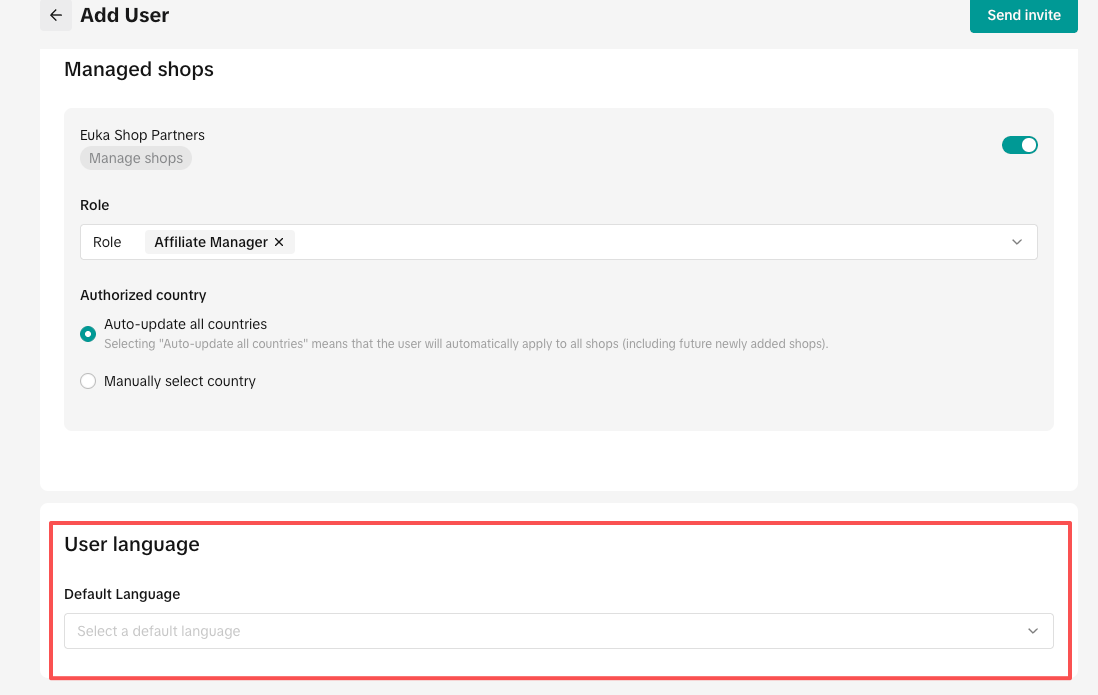Click the Euka Shop Partners name

click(142, 135)
